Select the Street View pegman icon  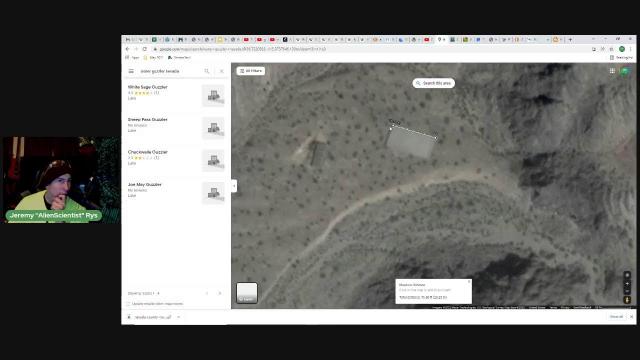tap(627, 300)
